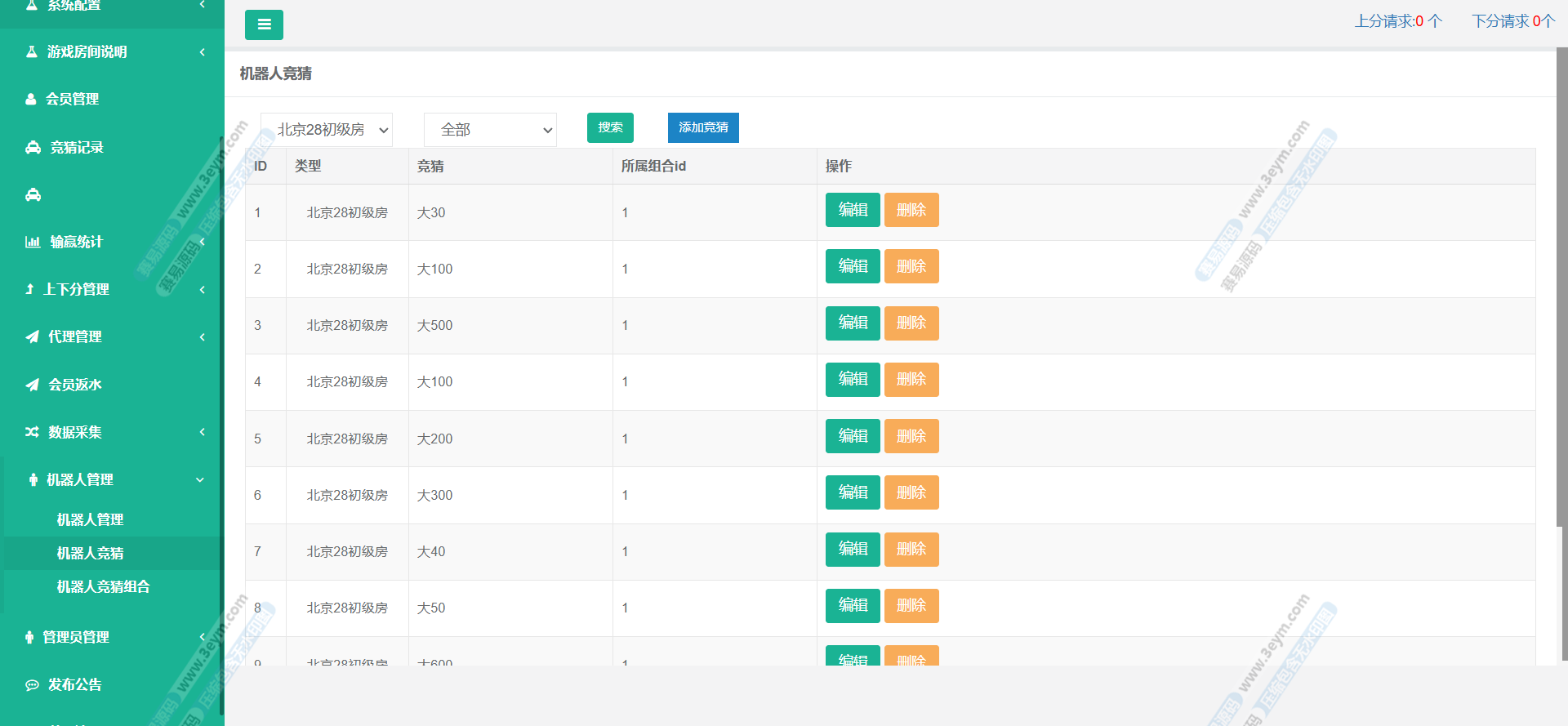
Task: Expand the 管理员管理 sidebar menu
Action: point(202,638)
